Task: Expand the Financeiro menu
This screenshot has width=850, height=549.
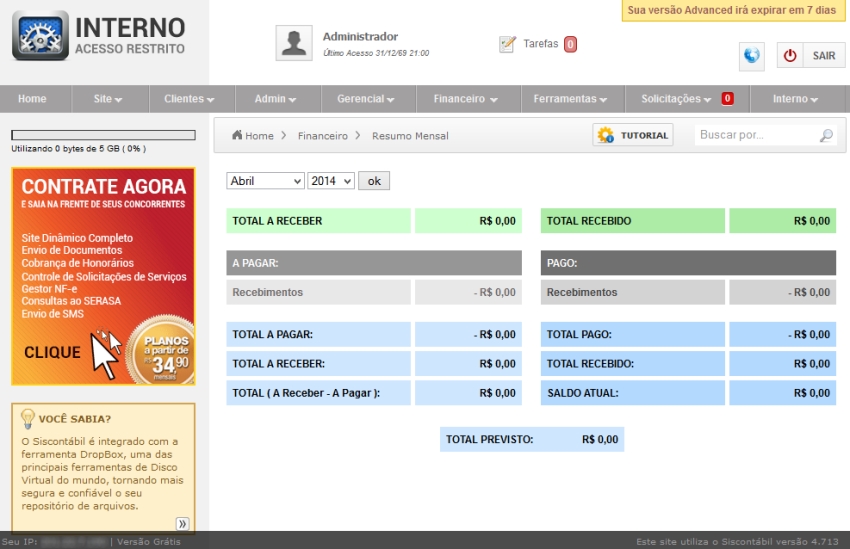Action: click(466, 99)
